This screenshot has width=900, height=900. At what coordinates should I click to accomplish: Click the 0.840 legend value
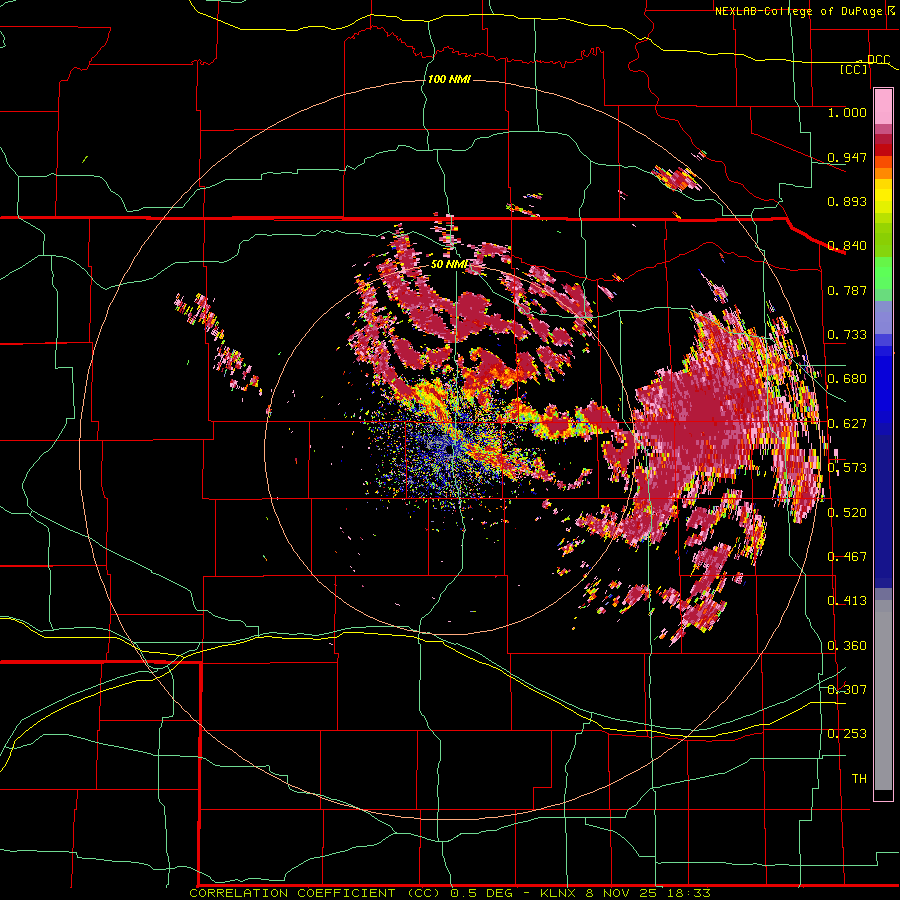pos(847,246)
